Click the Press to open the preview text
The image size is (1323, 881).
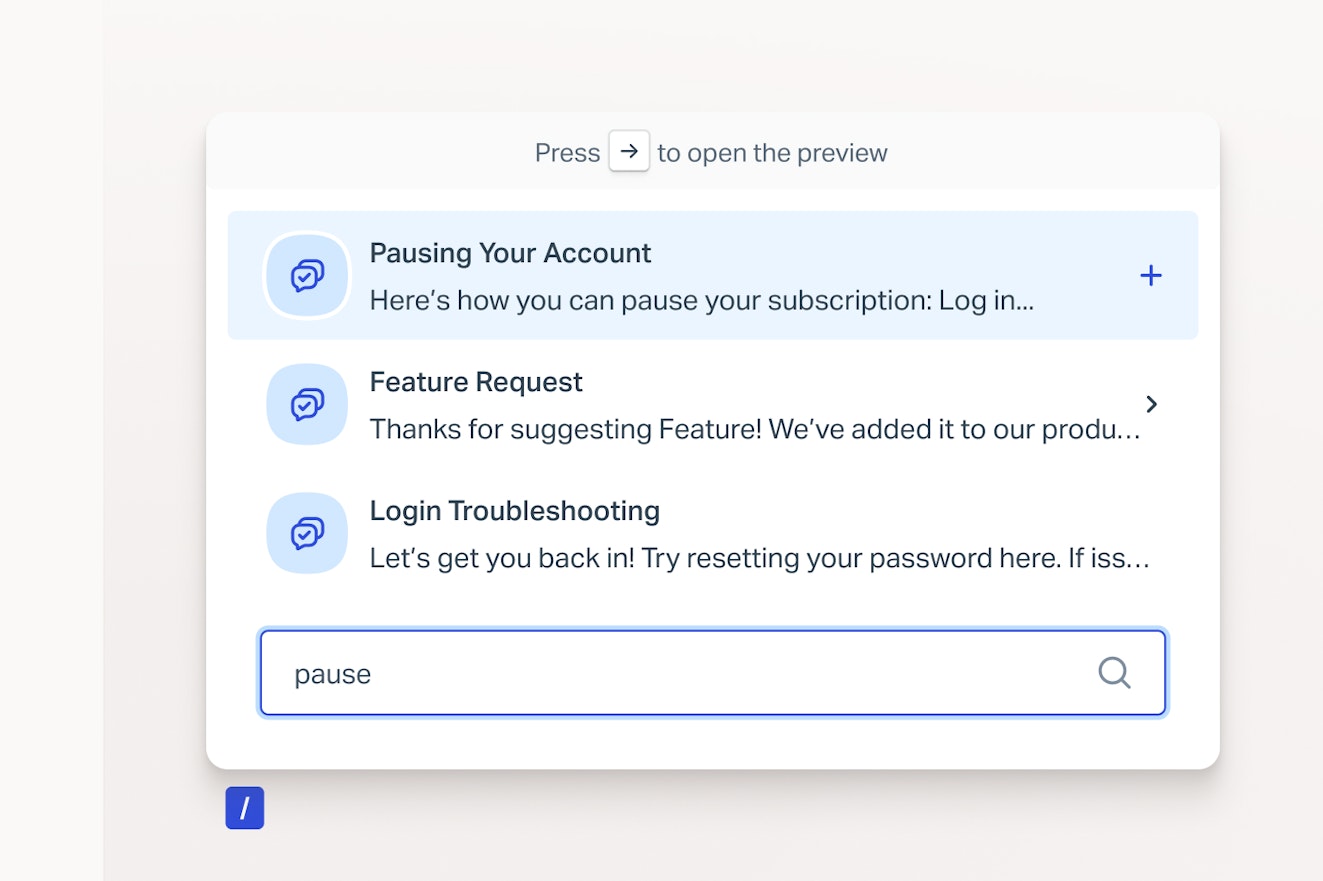[710, 152]
